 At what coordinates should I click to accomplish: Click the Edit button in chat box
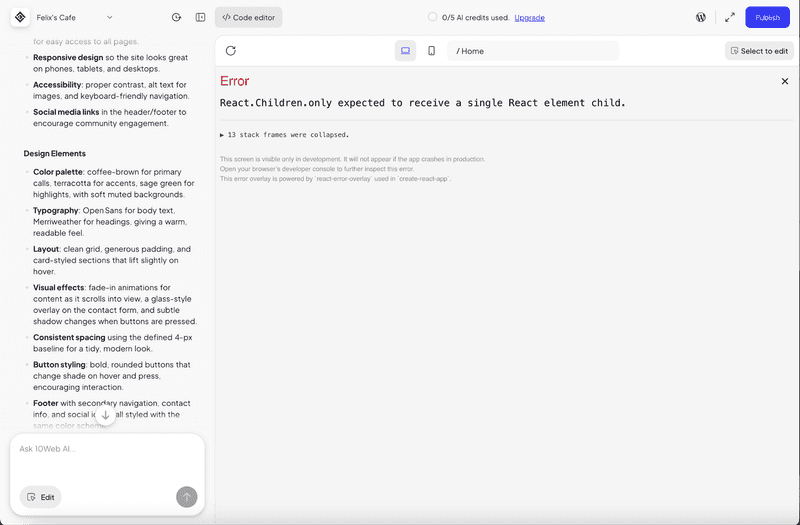41,497
